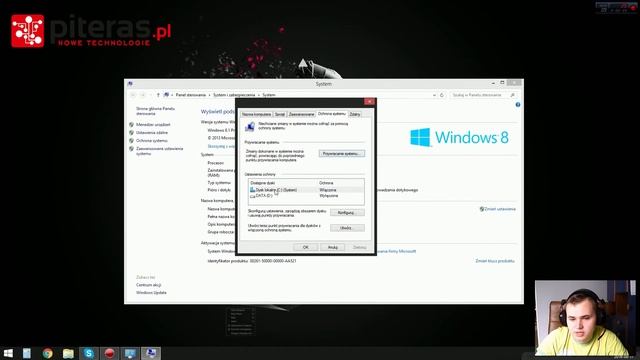Click System i zabezpieczenia breadcrumb
The width and height of the screenshot is (640, 360).
[x=234, y=95]
